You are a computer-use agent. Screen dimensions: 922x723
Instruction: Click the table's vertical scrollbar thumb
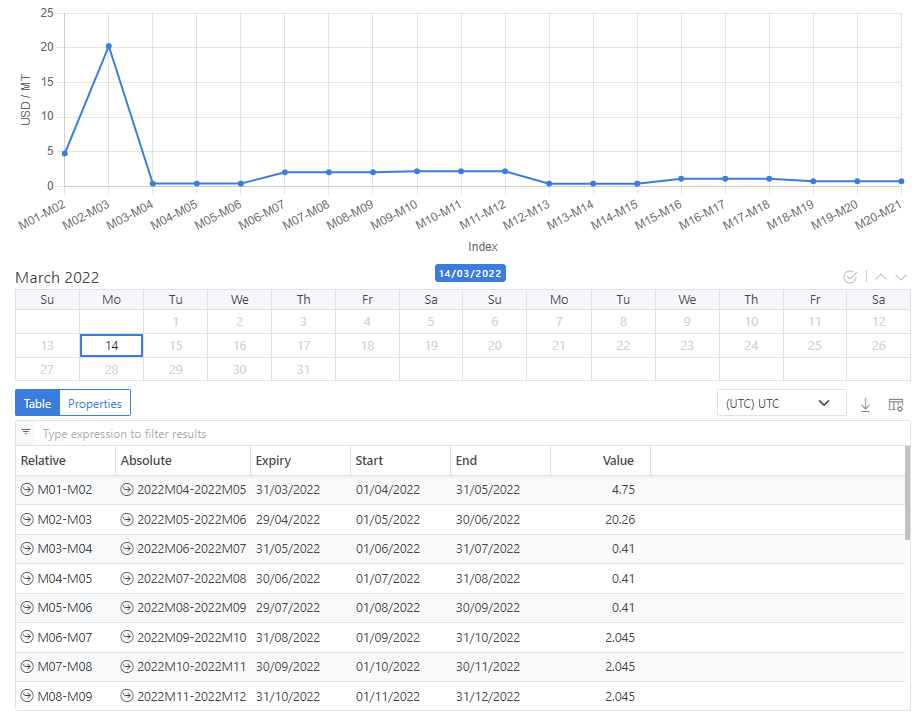pos(907,508)
